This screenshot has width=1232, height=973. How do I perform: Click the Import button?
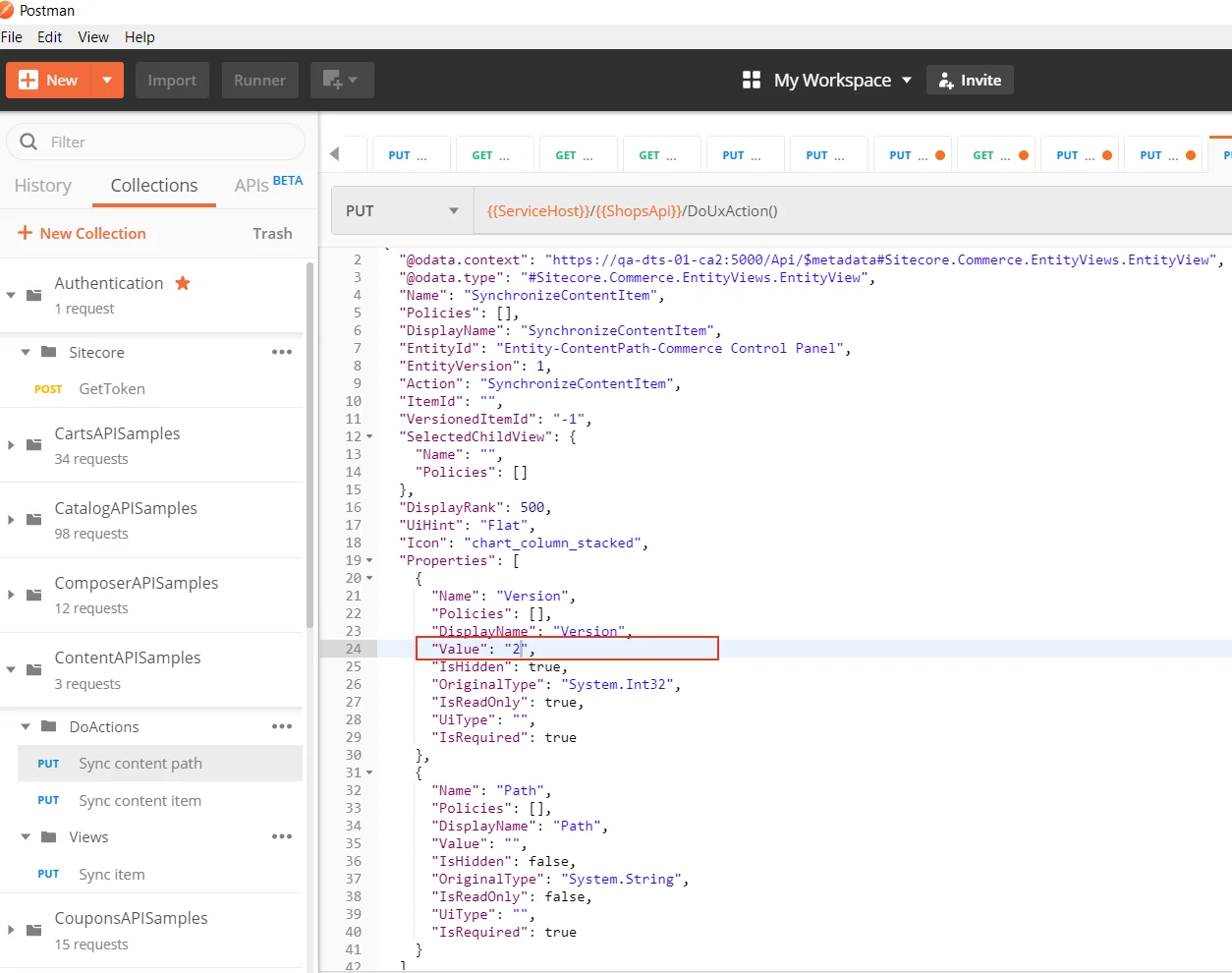pyautogui.click(x=172, y=80)
